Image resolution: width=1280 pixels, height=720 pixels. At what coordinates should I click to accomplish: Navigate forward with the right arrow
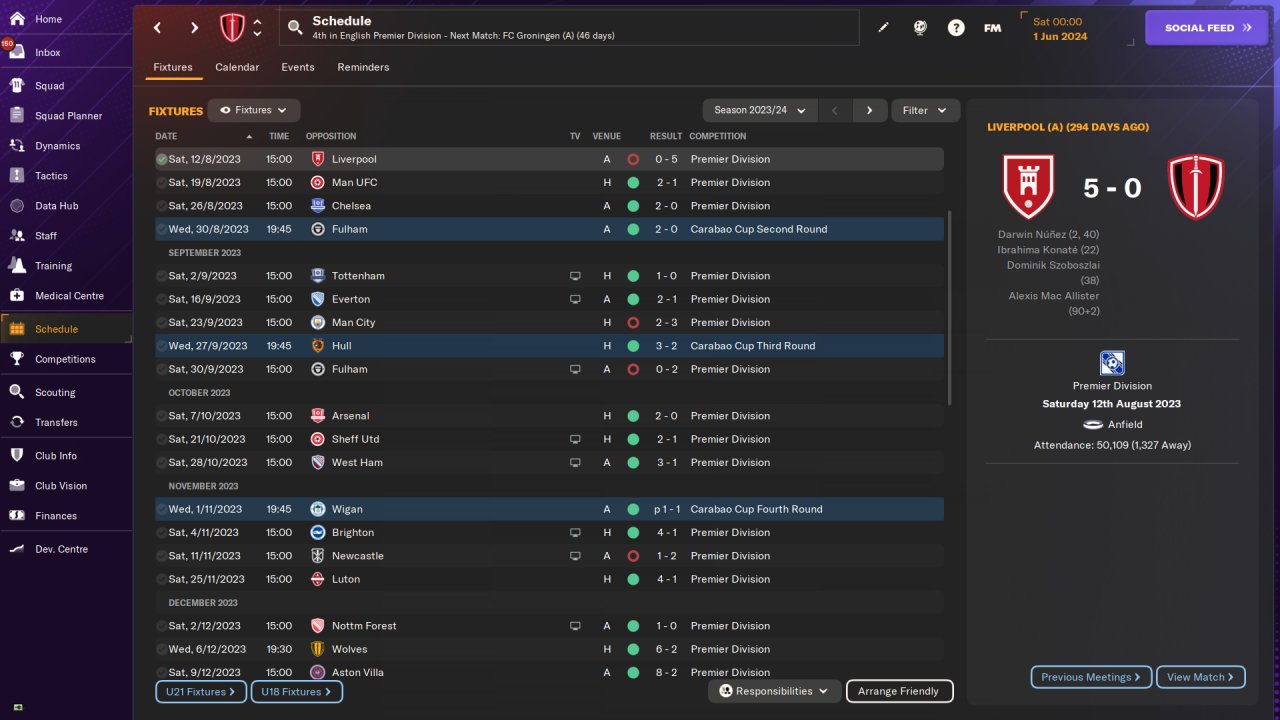tap(194, 28)
